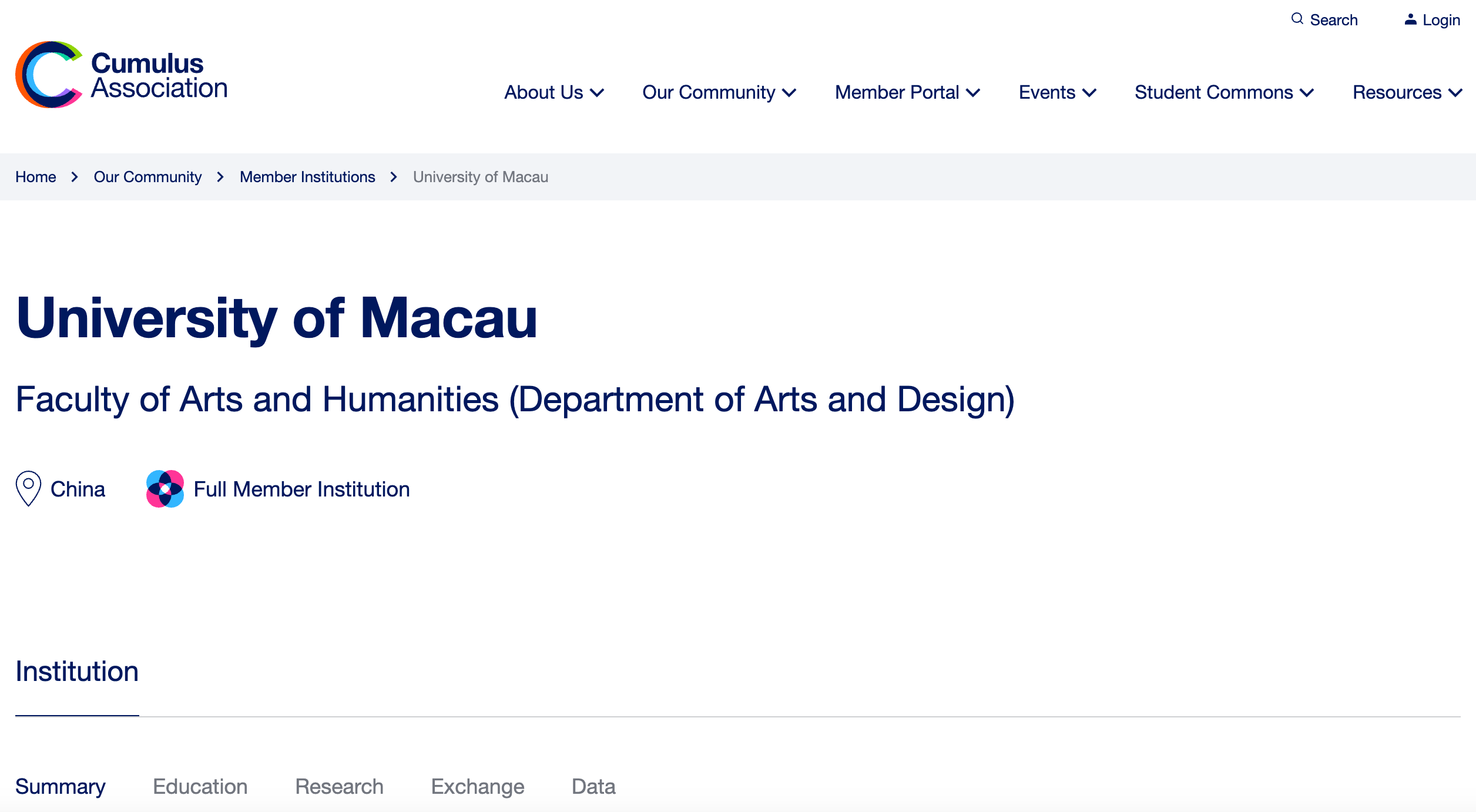1476x812 pixels.
Task: Open the Events navigation item
Action: click(1047, 92)
